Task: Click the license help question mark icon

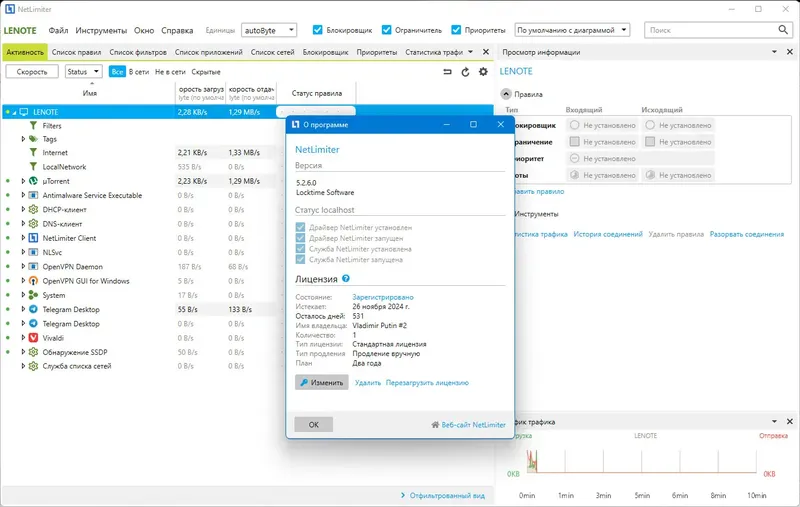Action: (346, 278)
